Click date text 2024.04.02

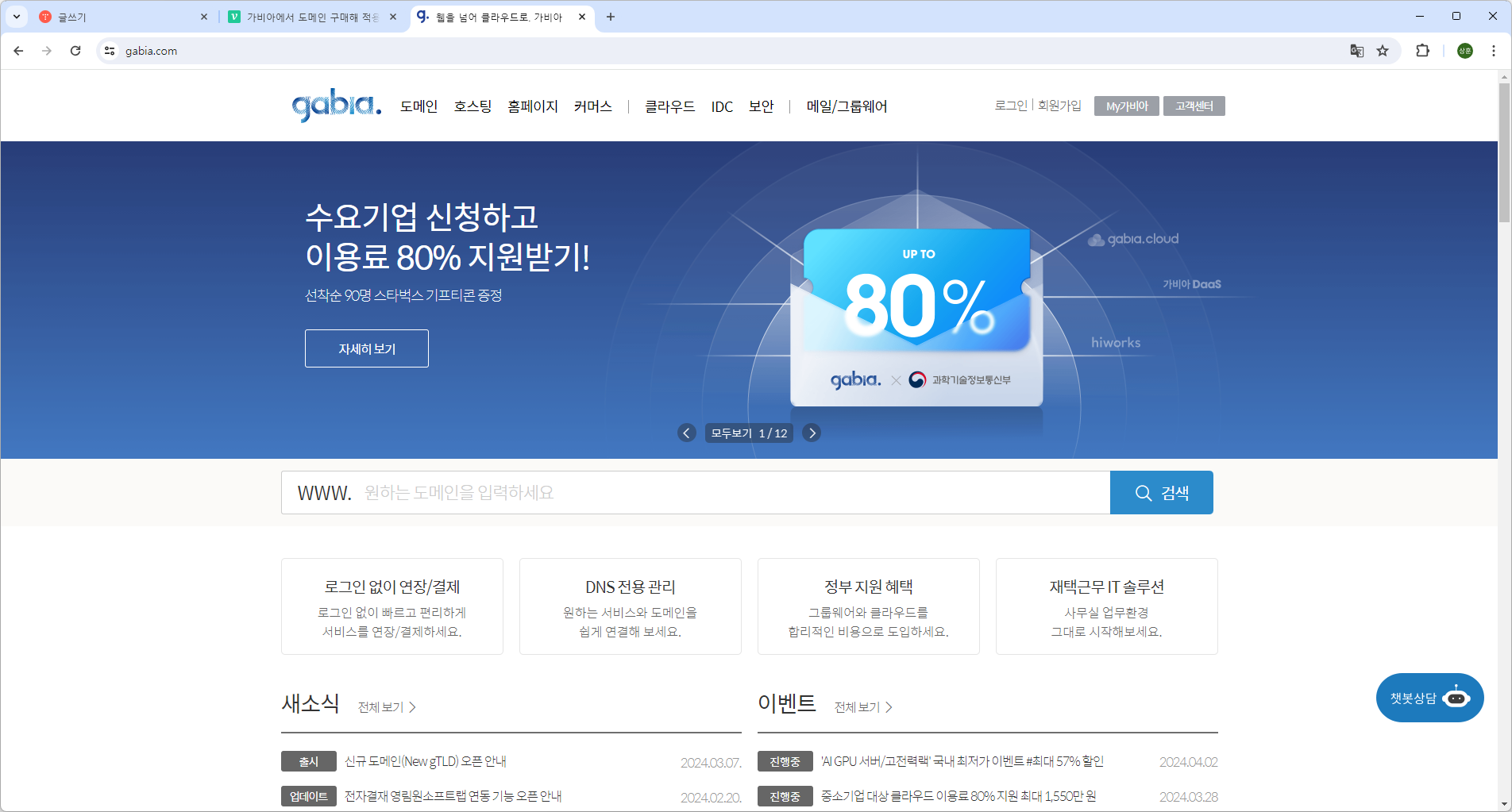tap(1188, 762)
